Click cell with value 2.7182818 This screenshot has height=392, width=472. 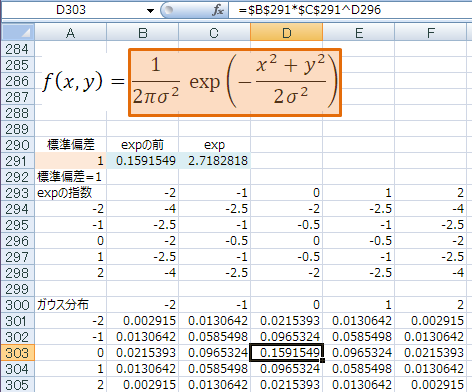point(214,161)
